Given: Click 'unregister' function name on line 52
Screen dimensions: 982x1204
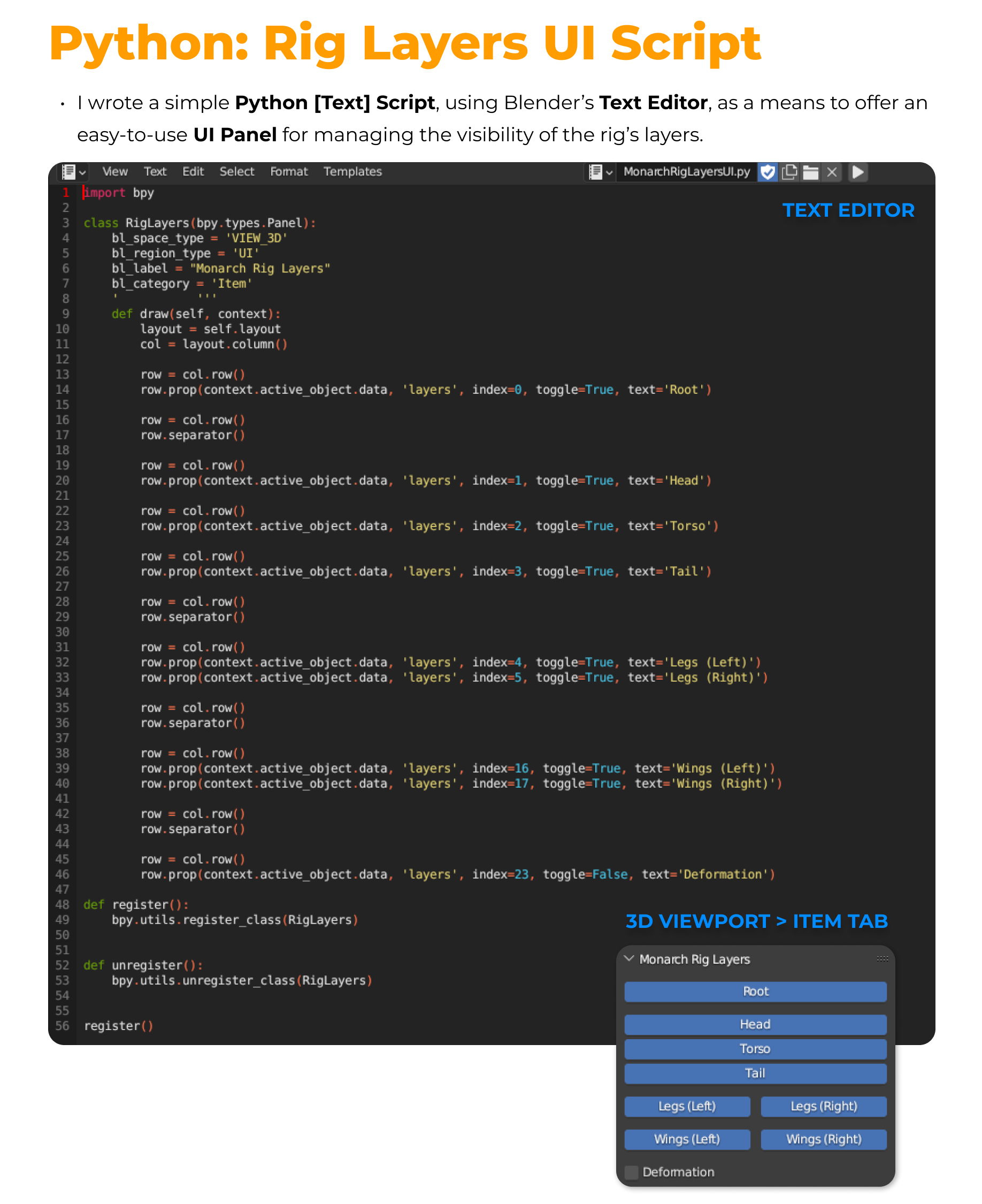Looking at the screenshot, I should coord(147,965).
